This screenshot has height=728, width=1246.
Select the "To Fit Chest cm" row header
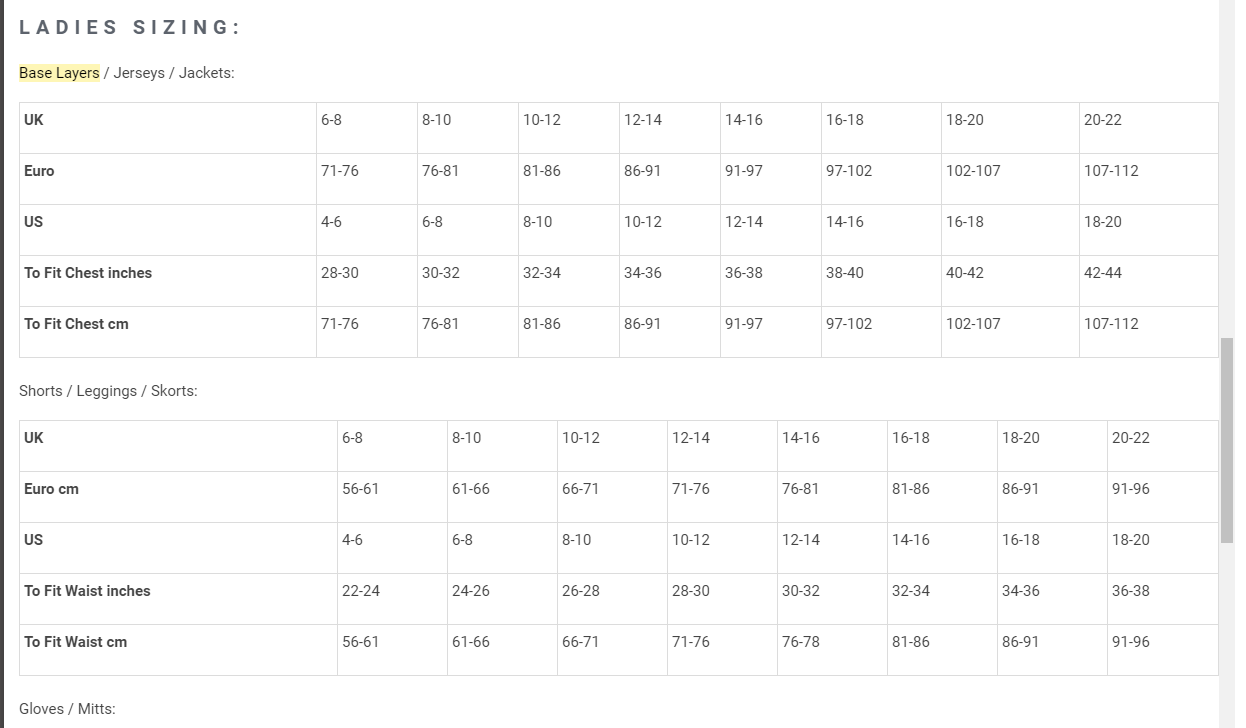(76, 324)
